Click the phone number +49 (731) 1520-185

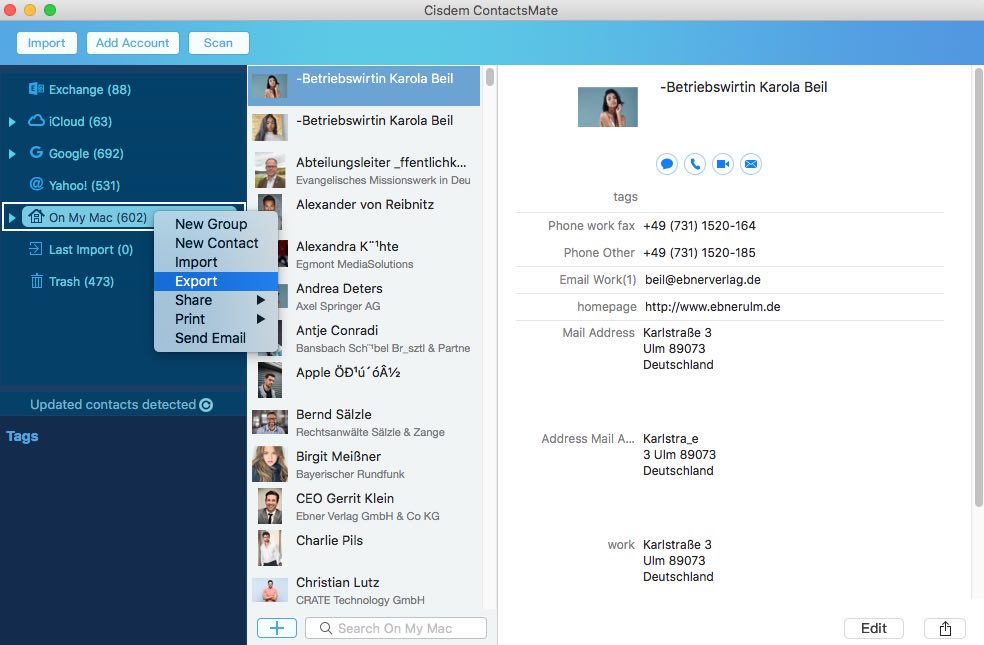699,253
